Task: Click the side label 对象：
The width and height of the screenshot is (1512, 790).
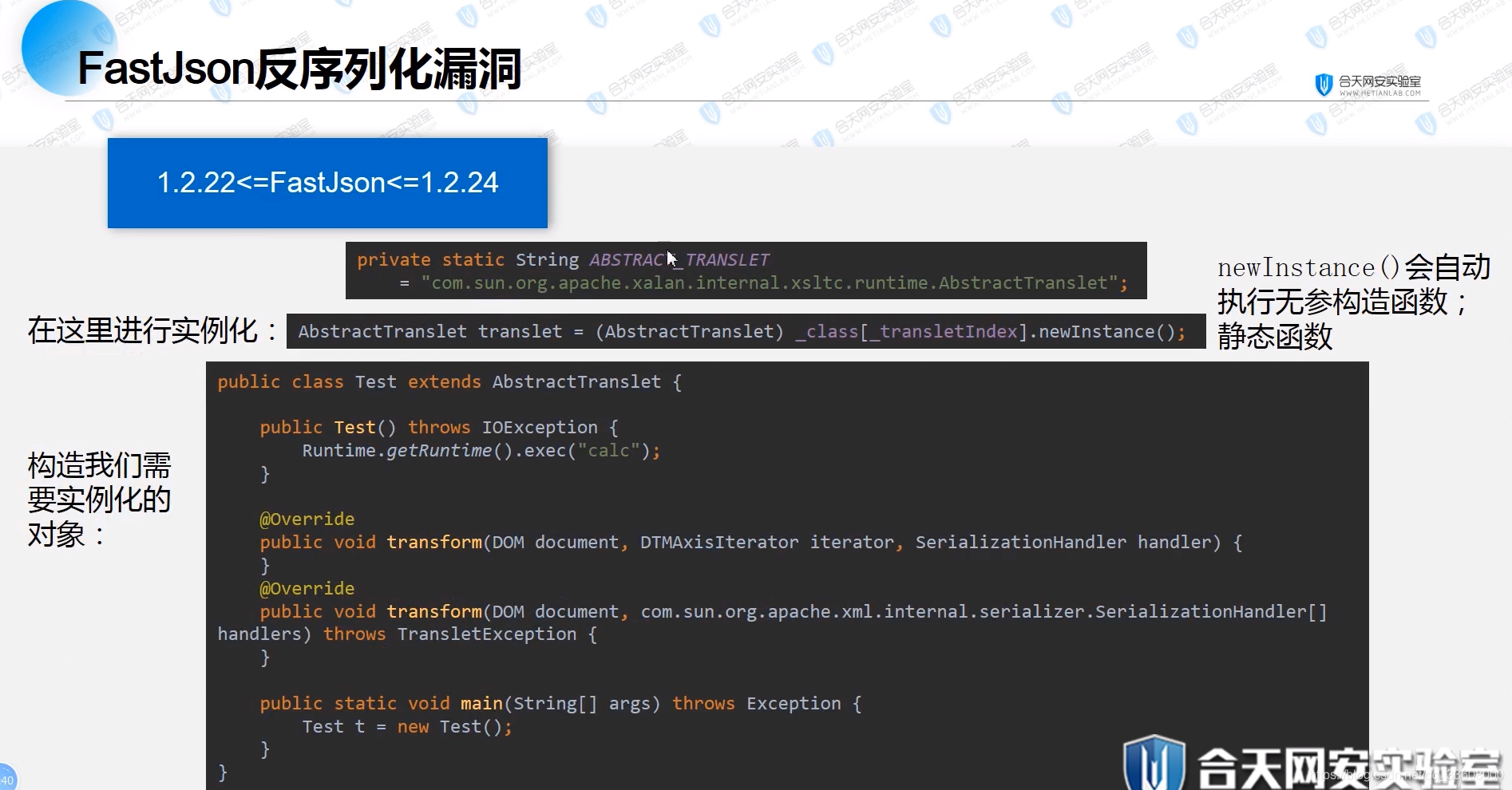Action: [66, 534]
